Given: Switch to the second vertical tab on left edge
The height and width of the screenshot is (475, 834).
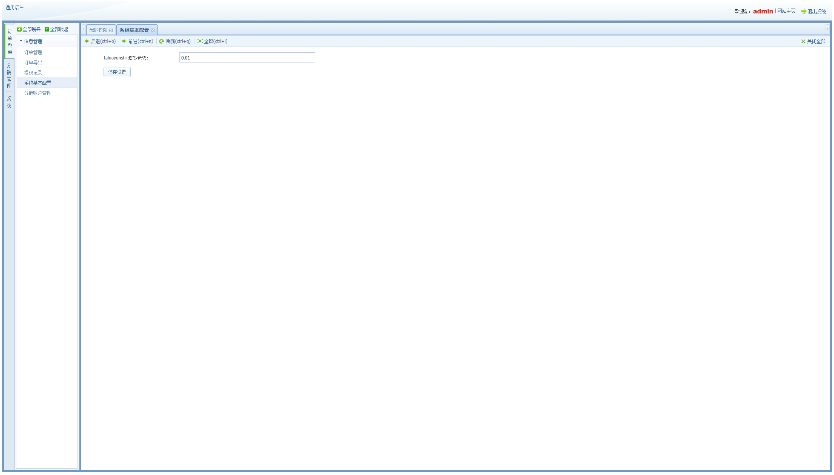Looking at the screenshot, I should [x=9, y=75].
